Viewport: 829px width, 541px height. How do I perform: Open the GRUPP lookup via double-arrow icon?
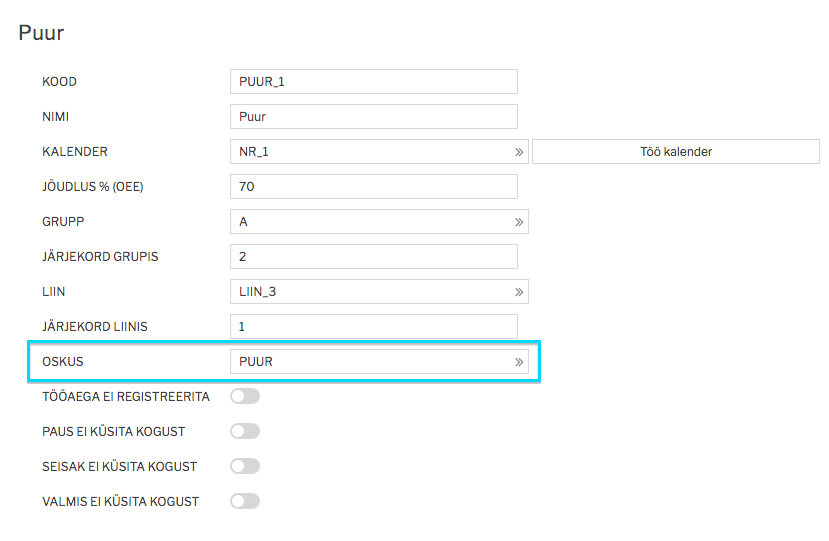click(x=519, y=222)
